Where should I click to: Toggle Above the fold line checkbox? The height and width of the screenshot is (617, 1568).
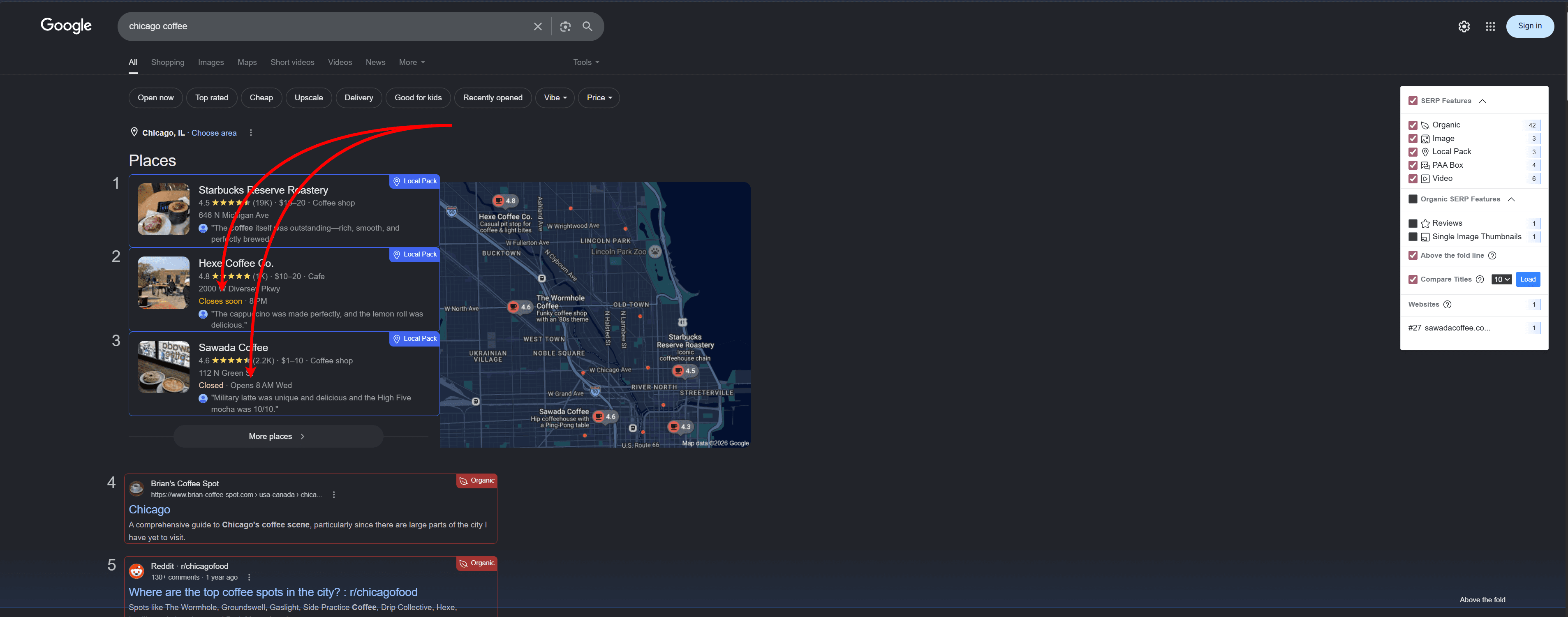click(x=1413, y=256)
